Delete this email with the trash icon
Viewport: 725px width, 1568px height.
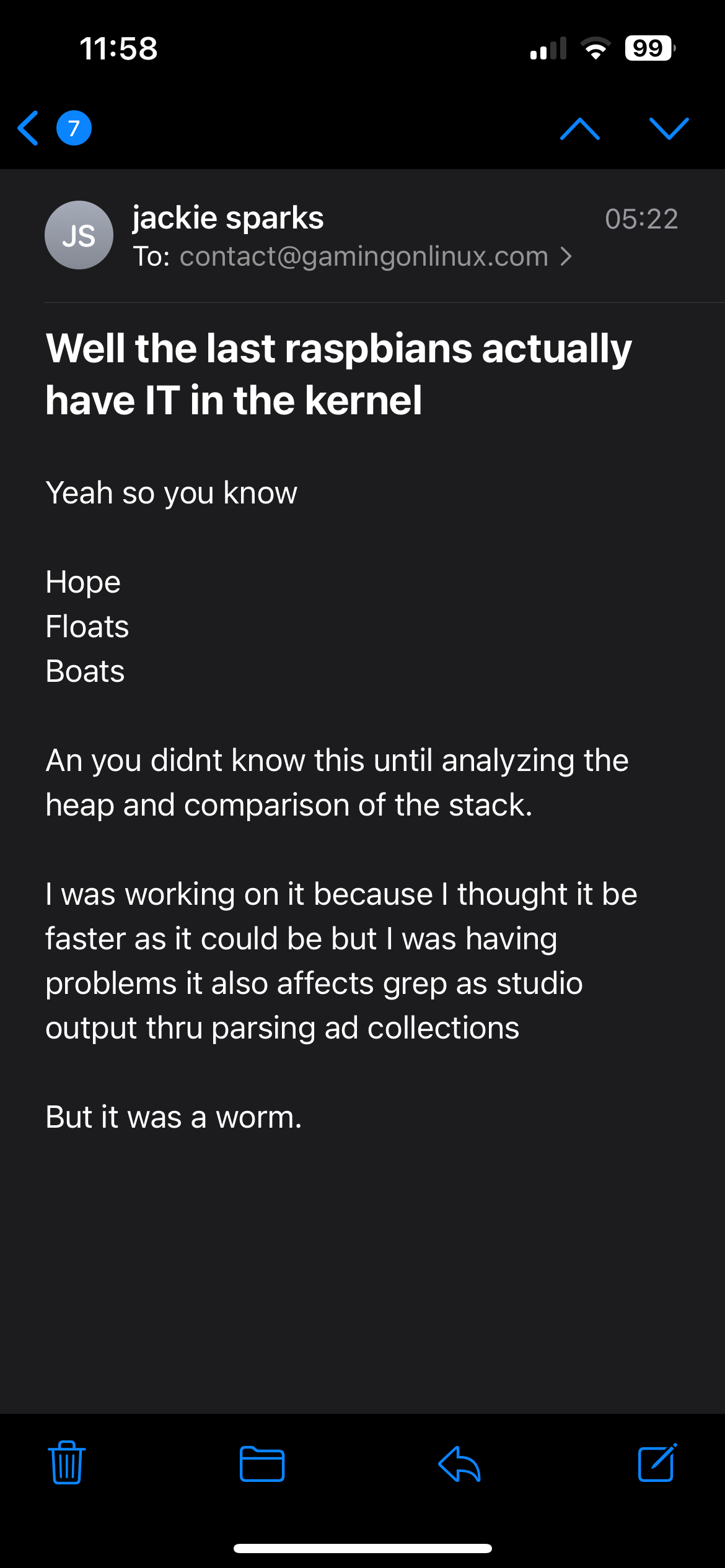67,1463
